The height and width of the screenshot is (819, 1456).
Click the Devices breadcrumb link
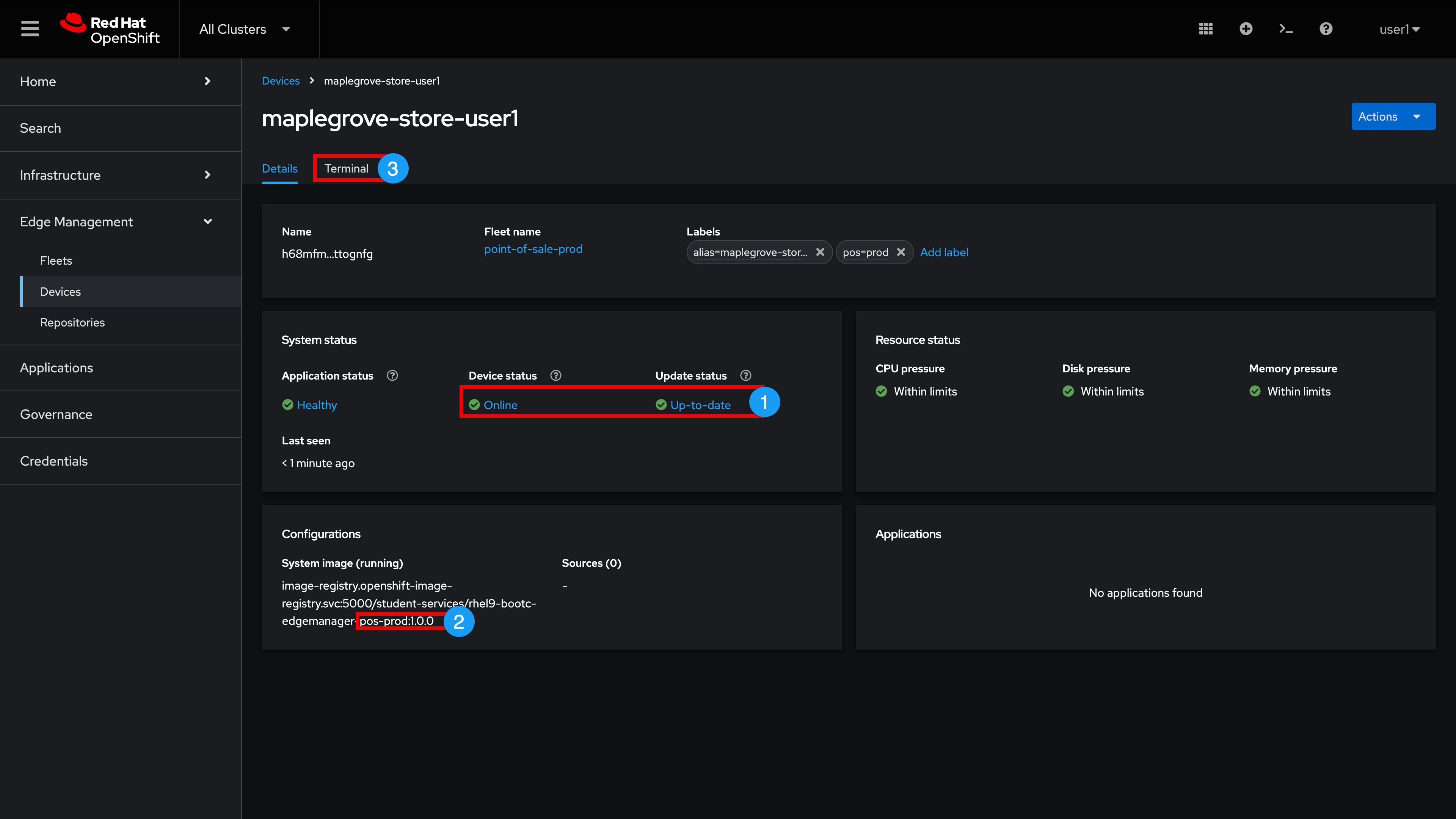(280, 81)
